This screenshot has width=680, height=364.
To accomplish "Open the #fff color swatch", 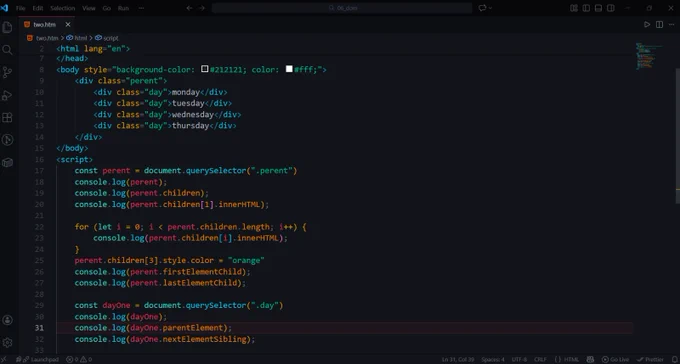I will click(x=289, y=69).
